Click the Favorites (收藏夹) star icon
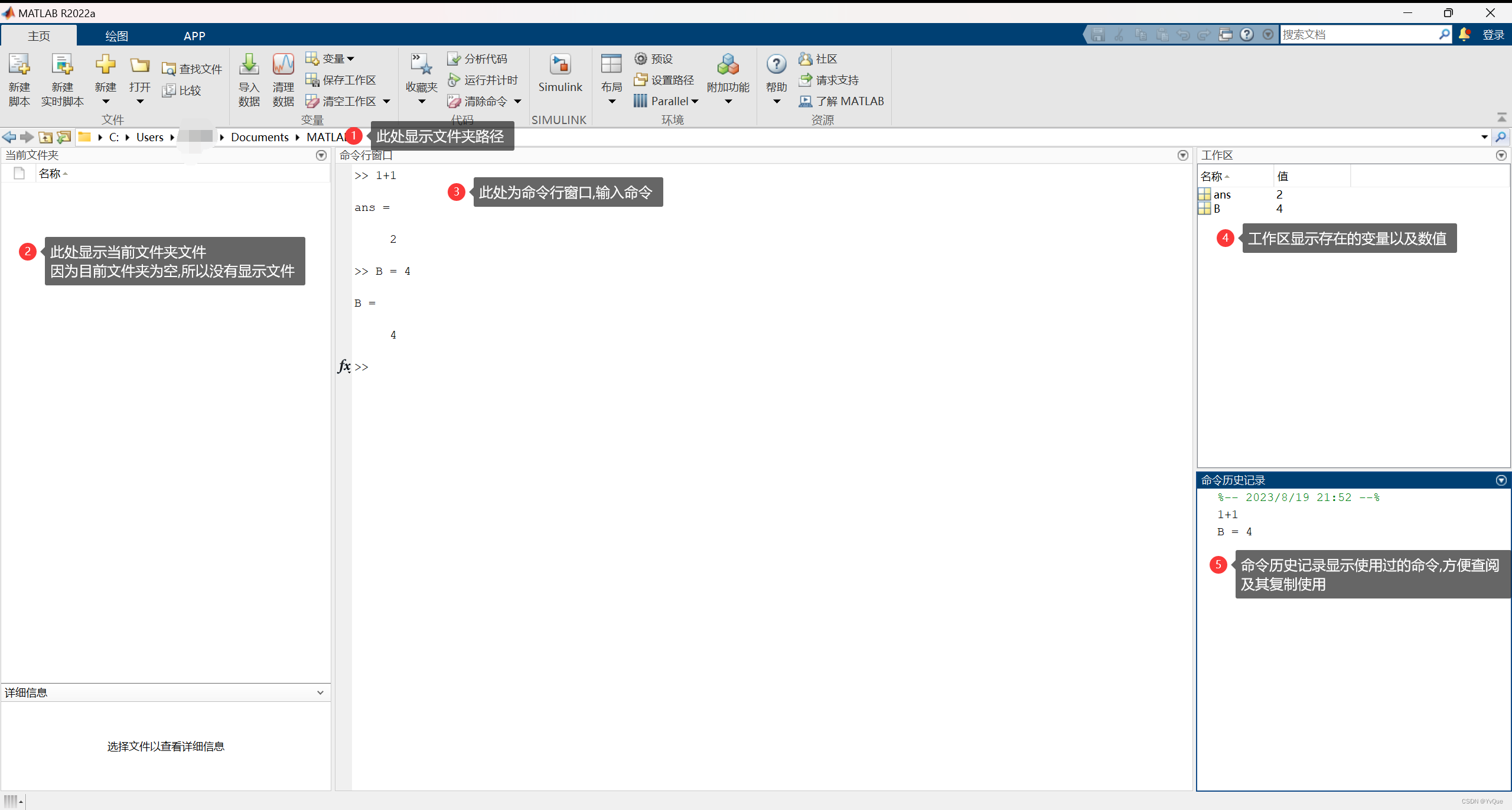Image resolution: width=1512 pixels, height=810 pixels. tap(421, 64)
